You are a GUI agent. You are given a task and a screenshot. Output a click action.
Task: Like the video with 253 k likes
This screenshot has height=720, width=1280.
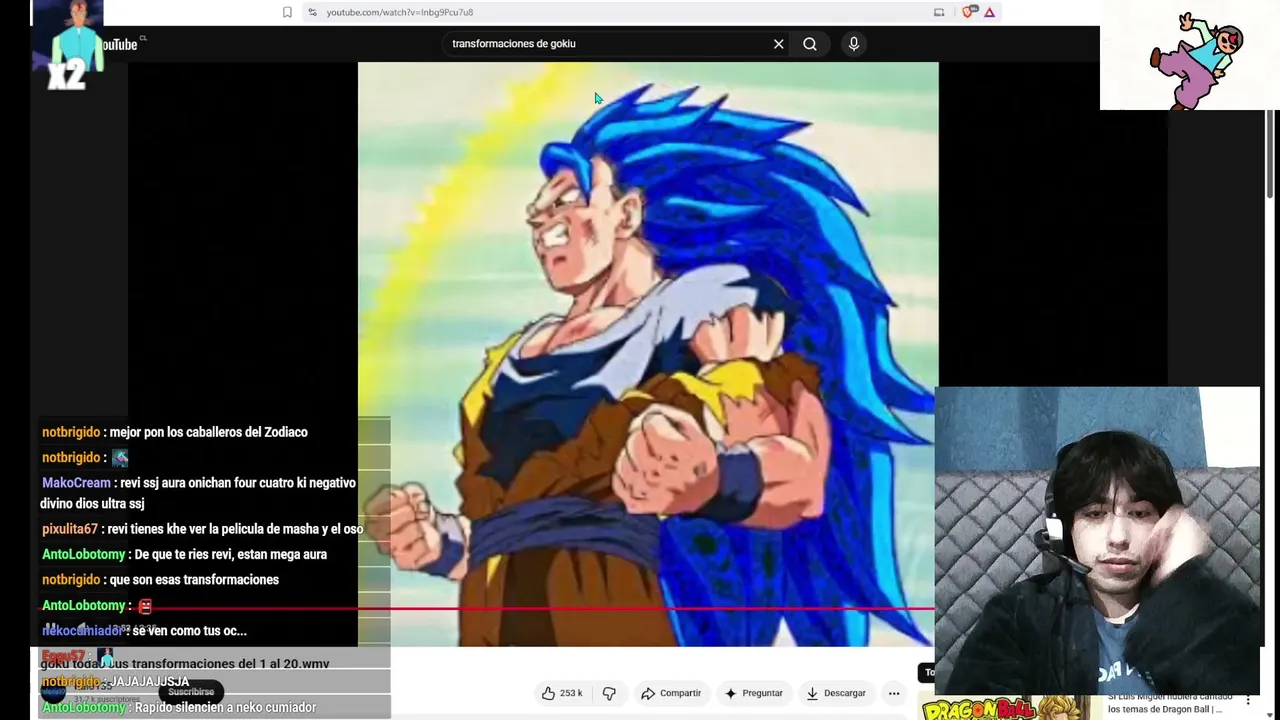[562, 693]
